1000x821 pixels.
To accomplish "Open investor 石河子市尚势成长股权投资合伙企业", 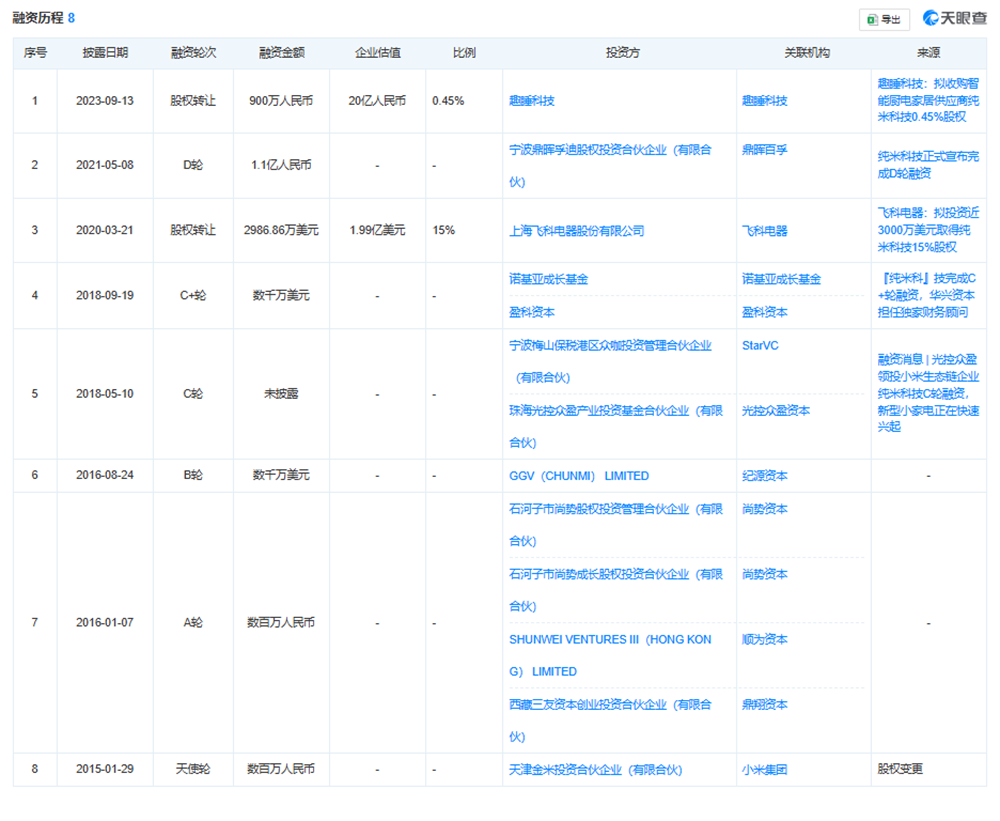I will 615,590.
